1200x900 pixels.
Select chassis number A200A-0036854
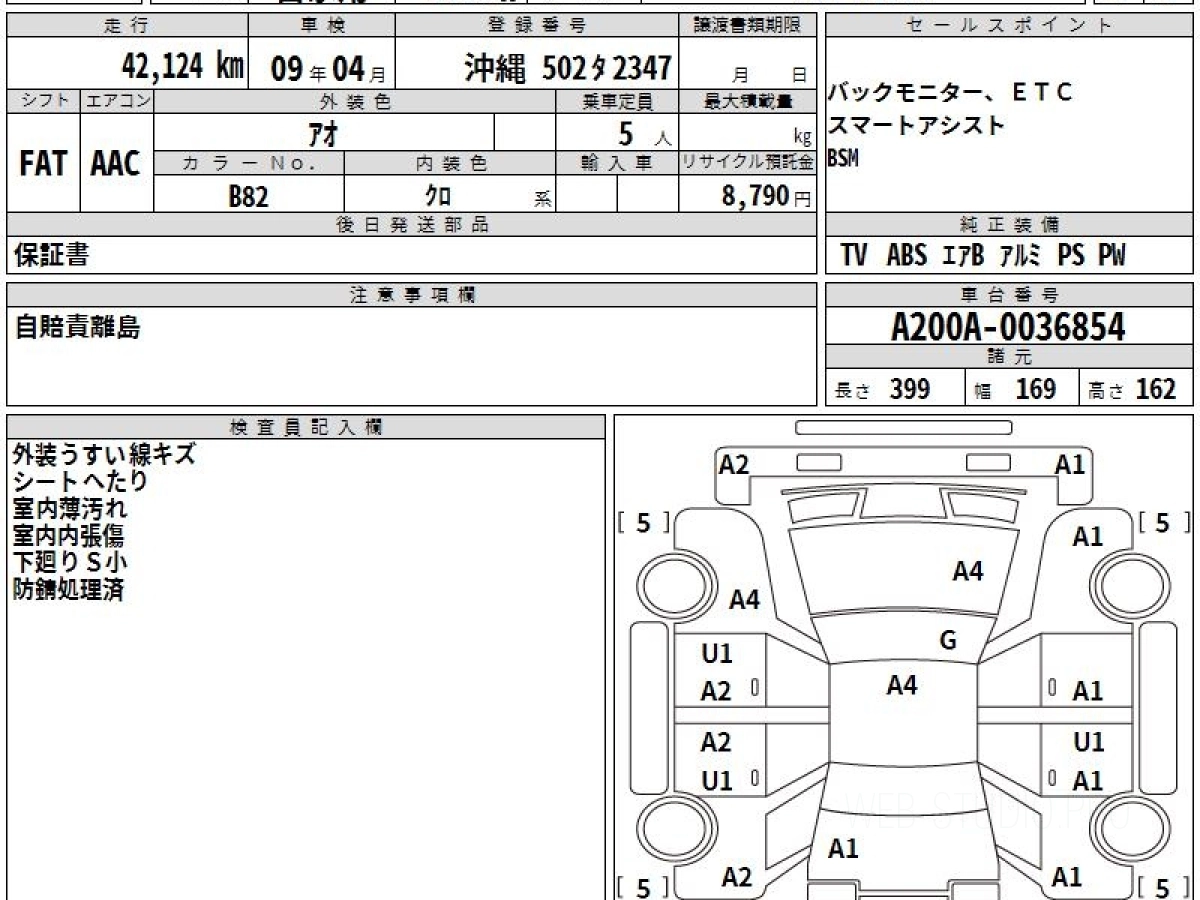tap(1008, 327)
